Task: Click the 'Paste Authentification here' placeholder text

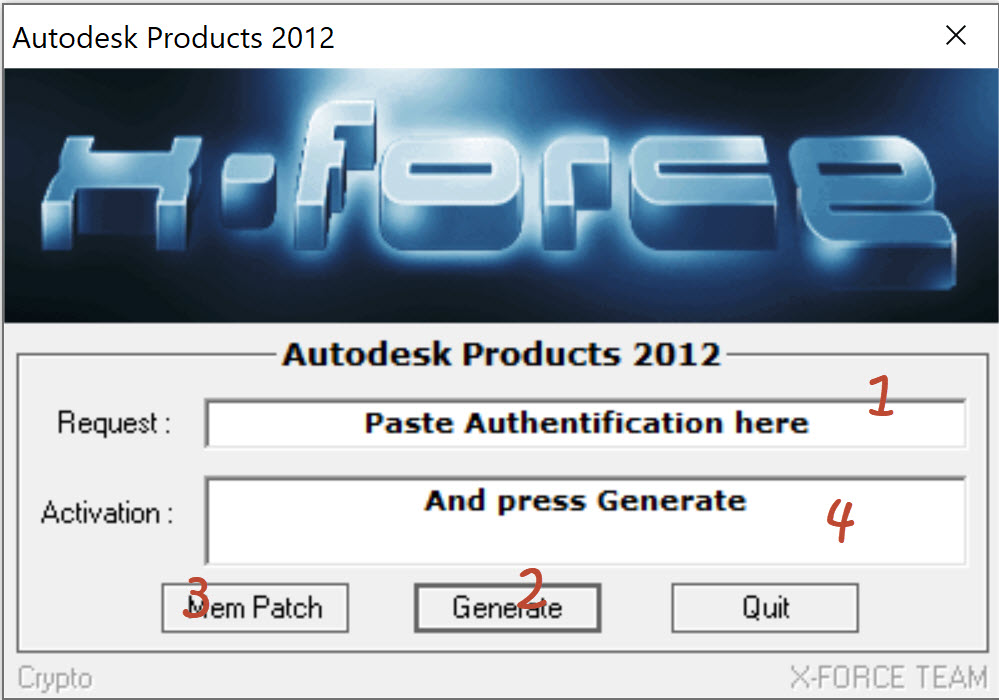Action: [x=585, y=422]
